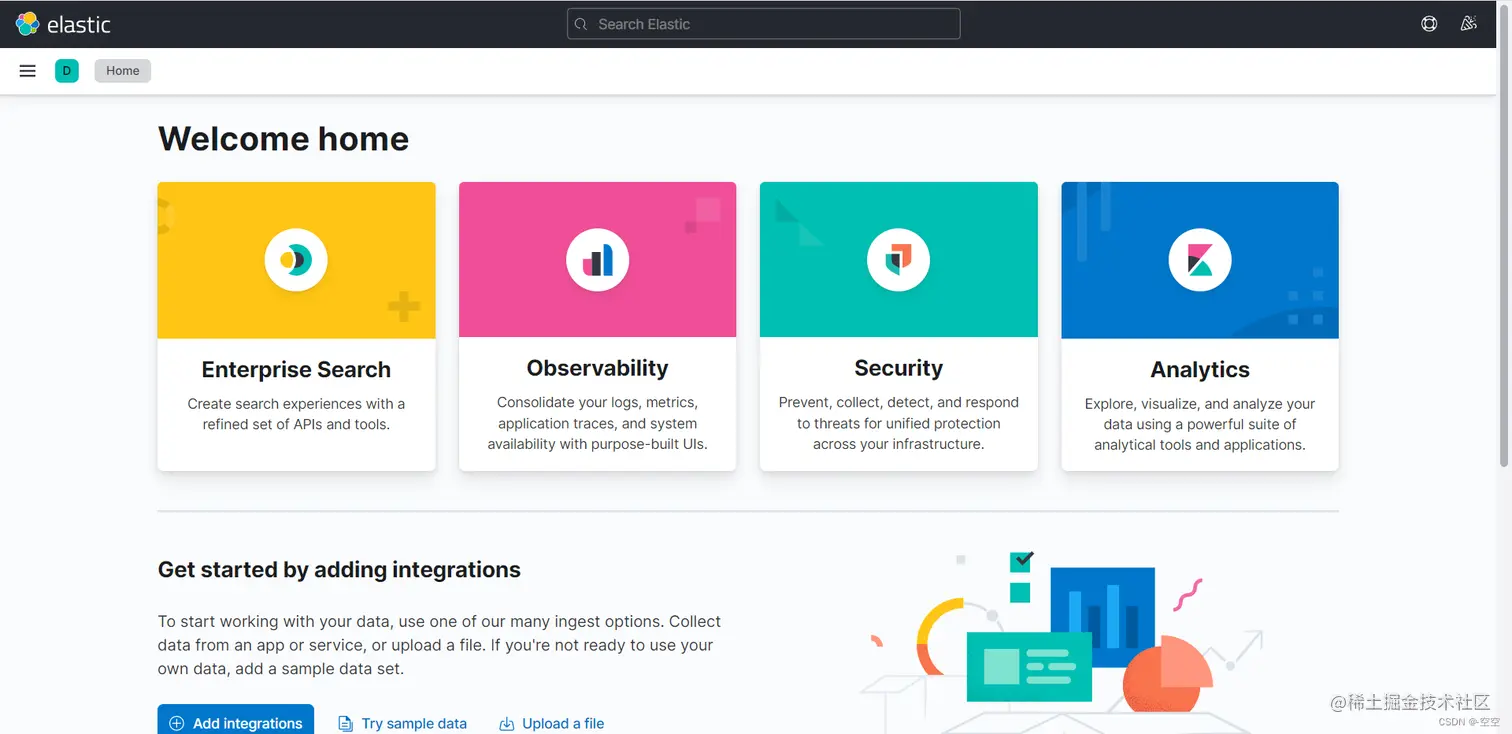Open the space selector avatar D
The width and height of the screenshot is (1512, 734).
pos(67,71)
